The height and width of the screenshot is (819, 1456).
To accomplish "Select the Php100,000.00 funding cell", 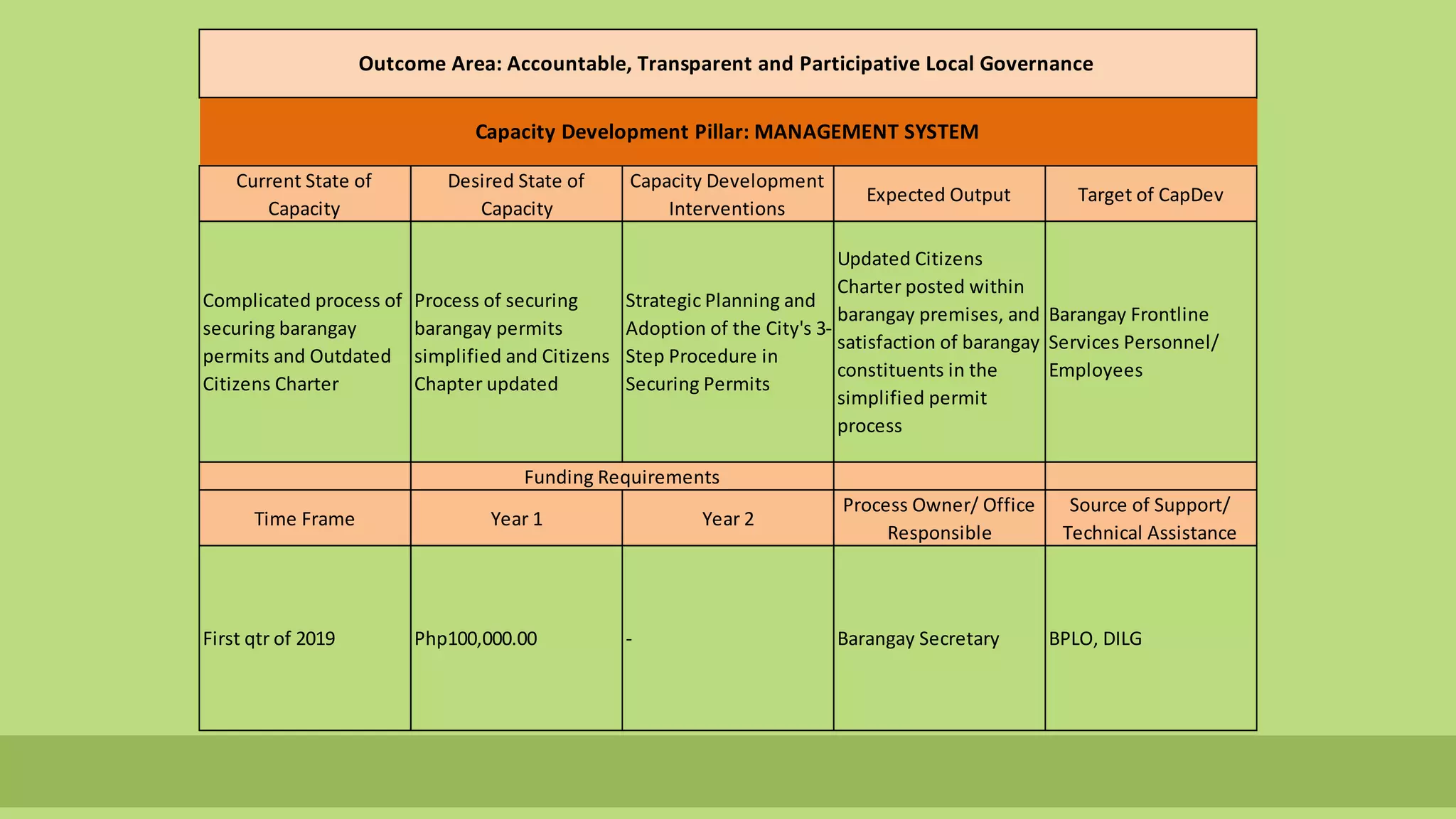I will [x=516, y=638].
